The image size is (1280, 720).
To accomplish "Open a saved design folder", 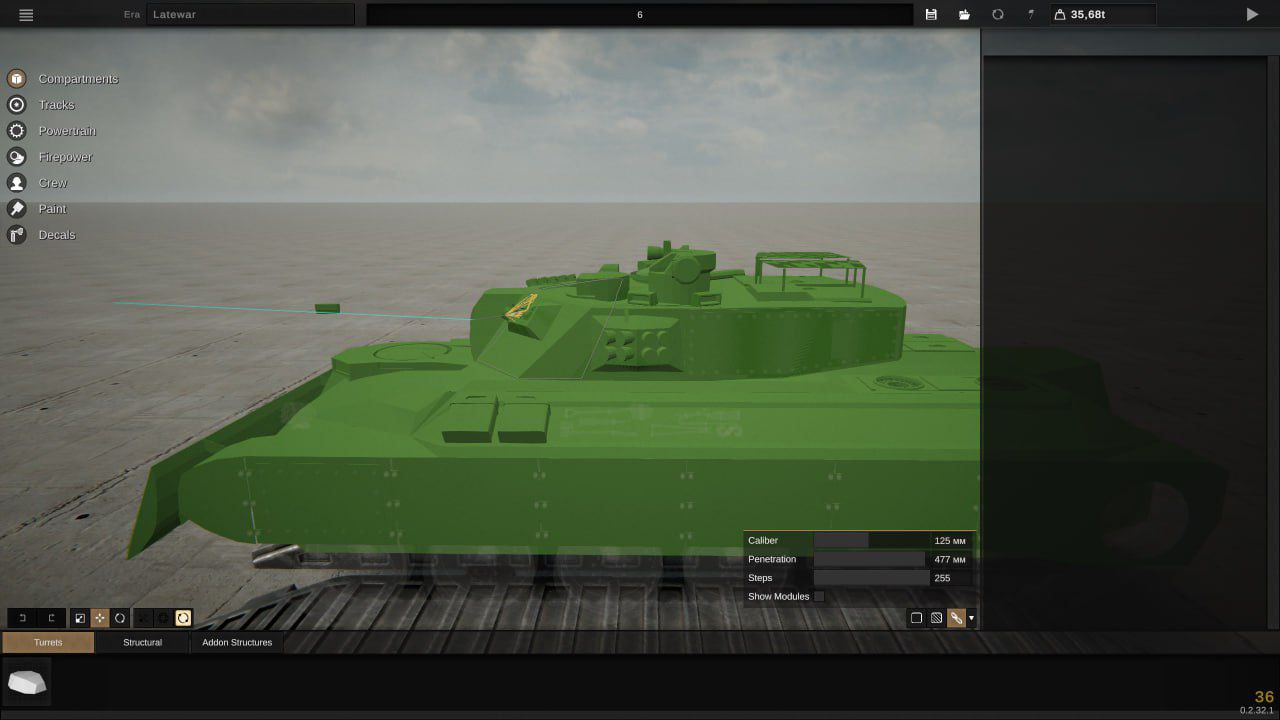I will pos(964,15).
